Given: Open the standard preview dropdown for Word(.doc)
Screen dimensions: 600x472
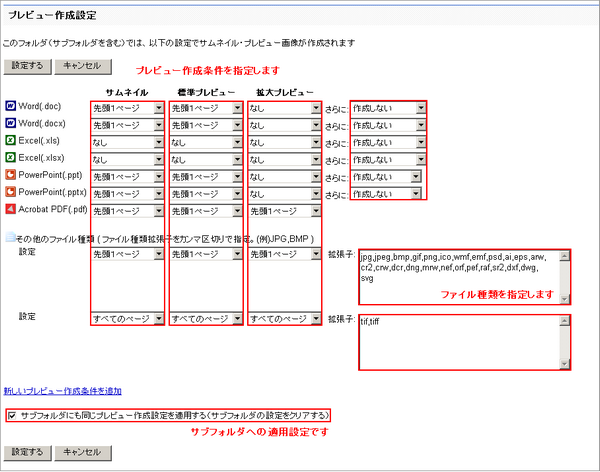Looking at the screenshot, I should coord(206,108).
